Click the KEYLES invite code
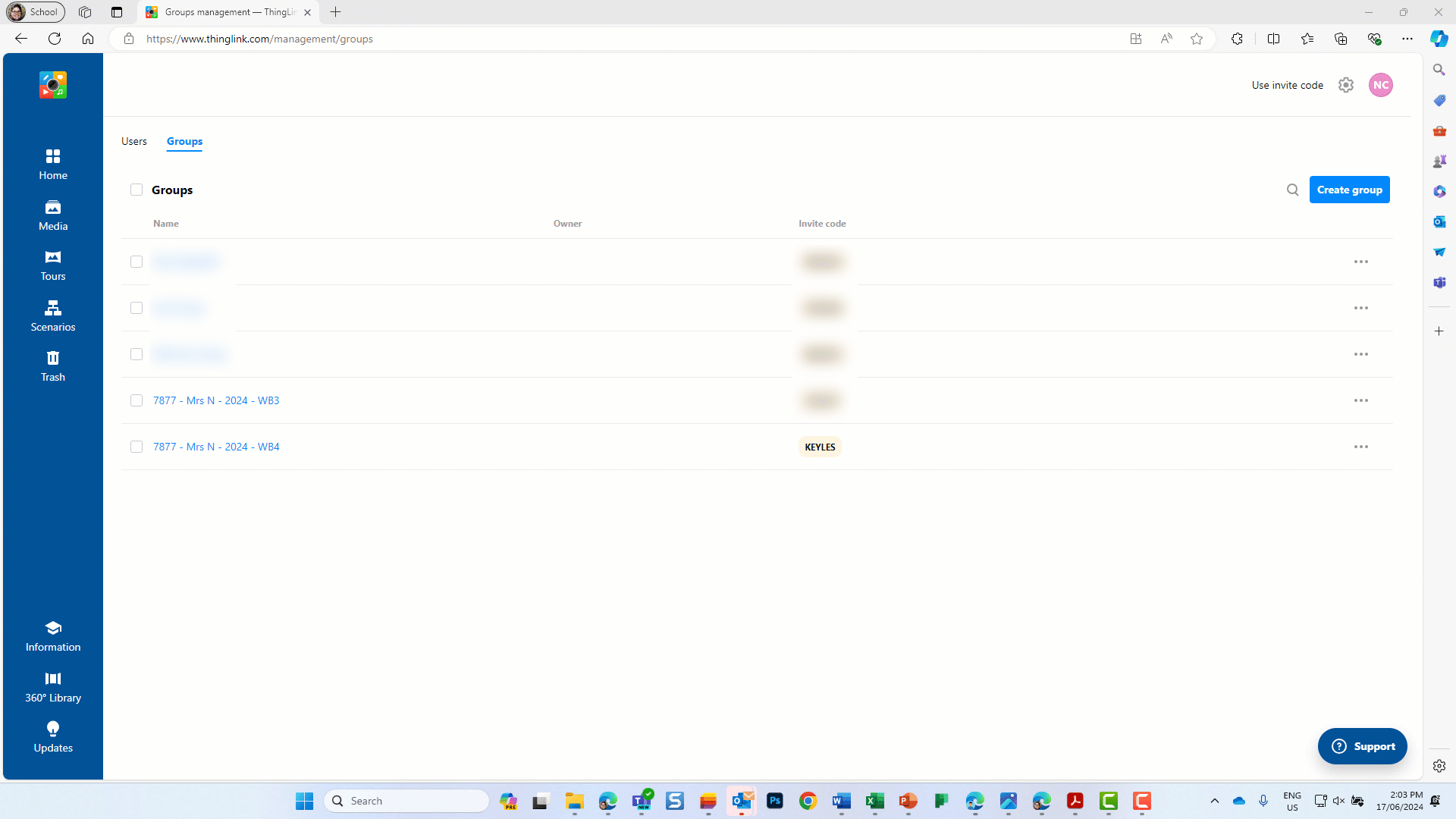The height and width of the screenshot is (819, 1456). click(820, 447)
